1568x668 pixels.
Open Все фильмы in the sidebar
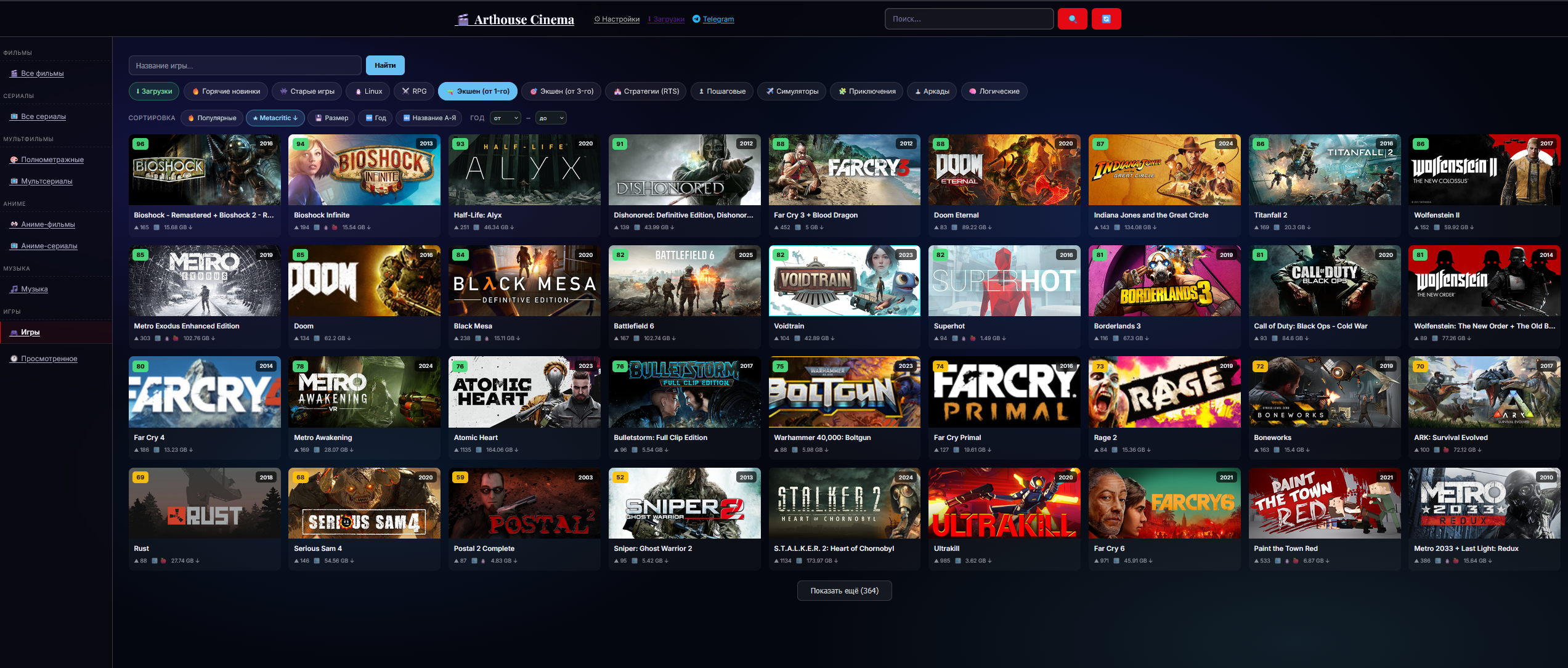[x=37, y=73]
